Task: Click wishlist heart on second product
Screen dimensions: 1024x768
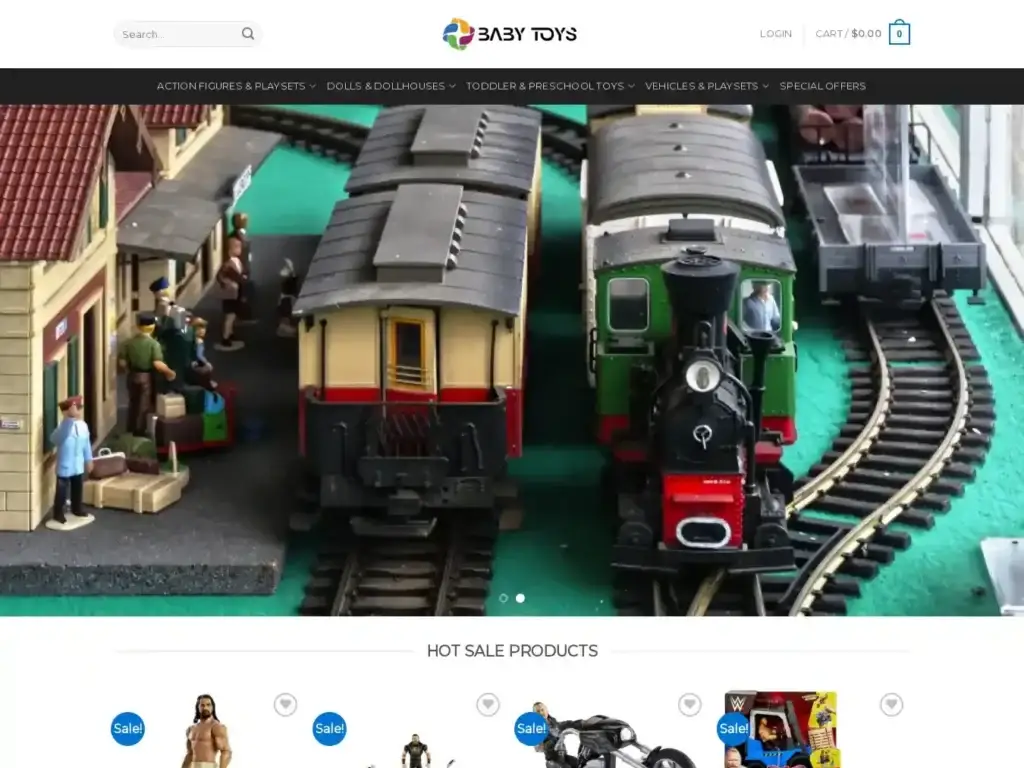Action: (487, 705)
